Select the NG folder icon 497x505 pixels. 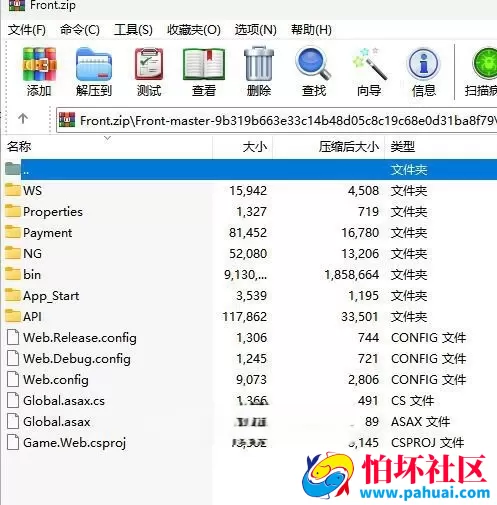(x=13, y=253)
